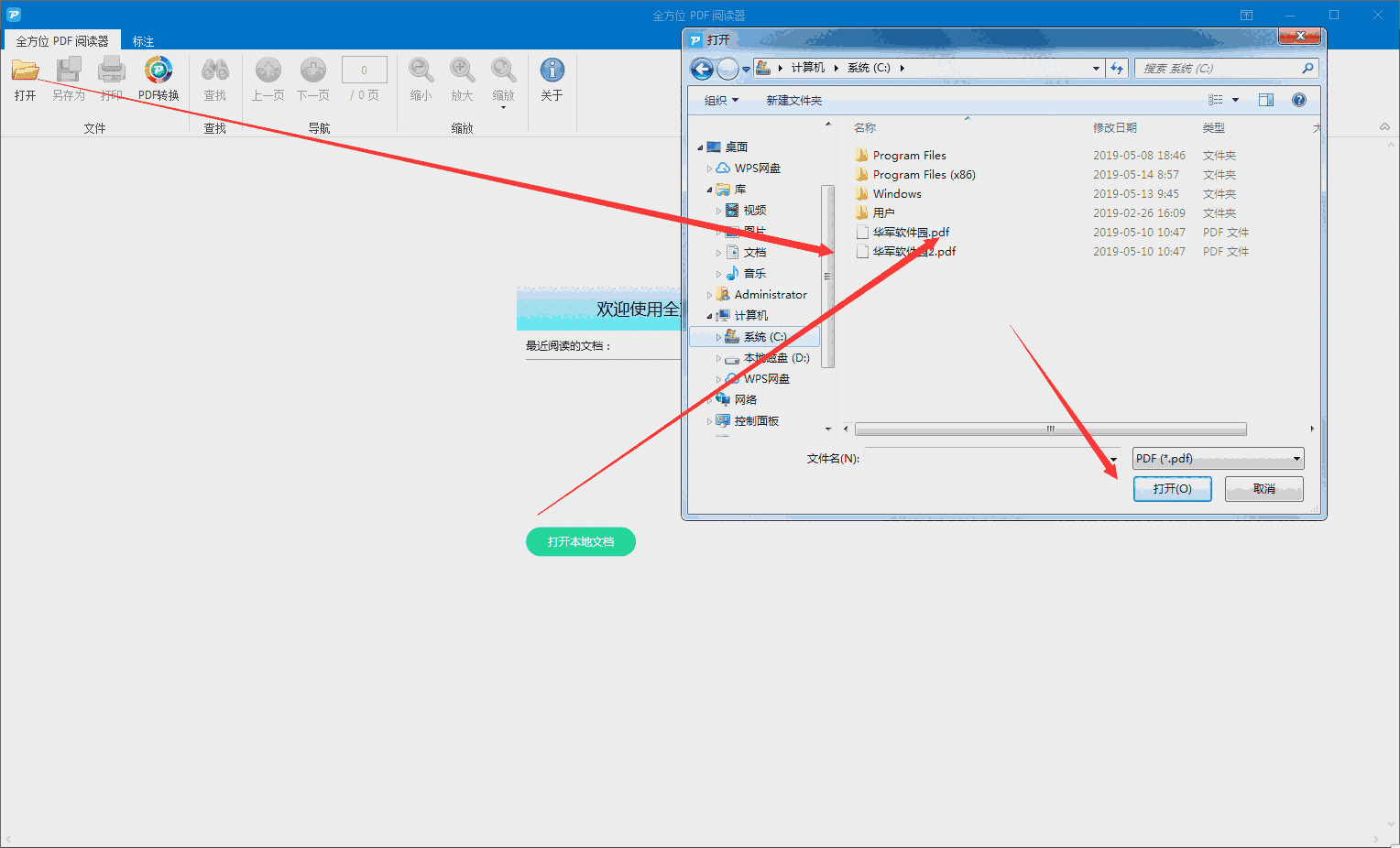The image size is (1400, 848).
Task: Click the refresh icon beside address bar
Action: click(x=1117, y=68)
